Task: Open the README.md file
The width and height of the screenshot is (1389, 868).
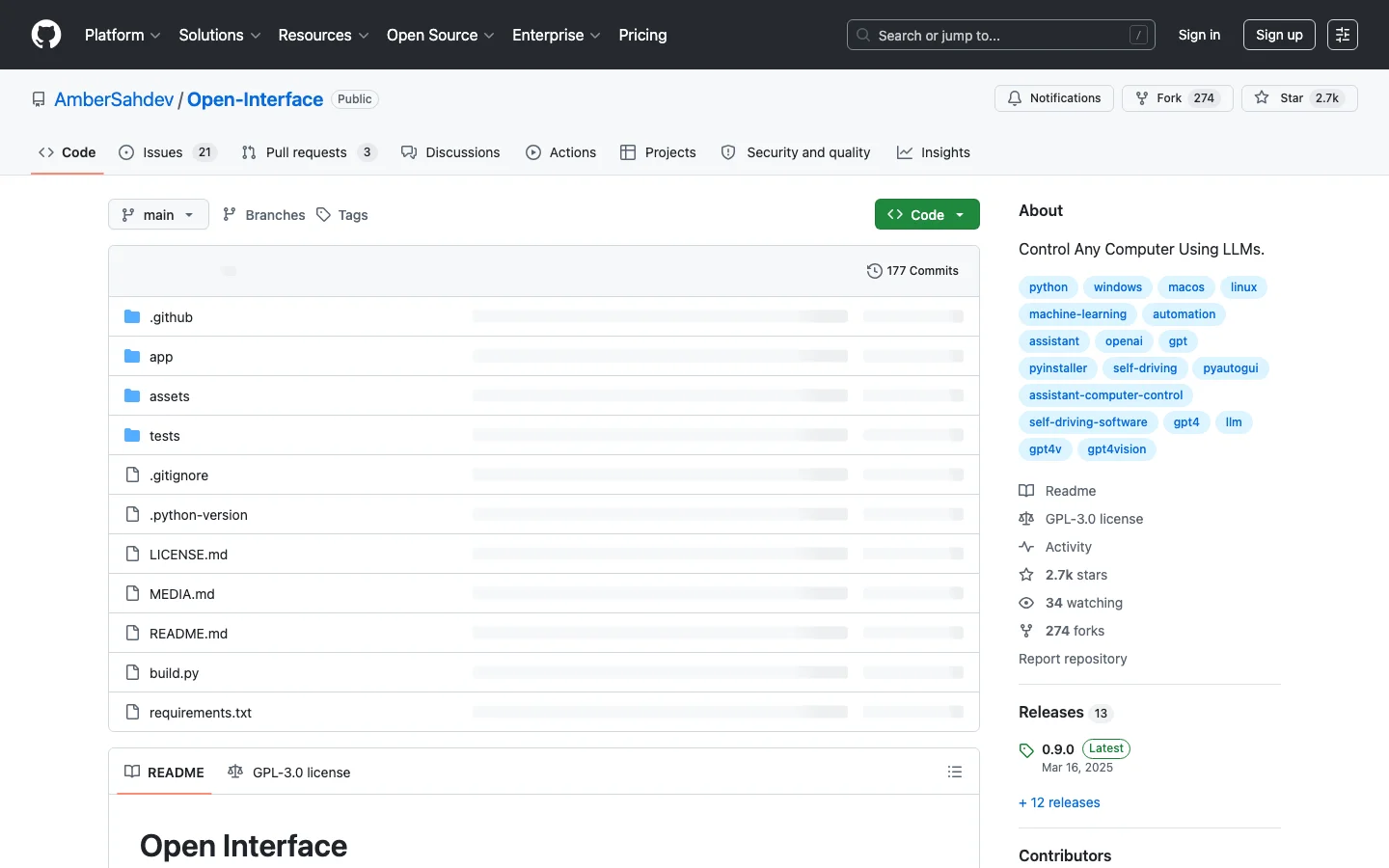Action: [188, 633]
